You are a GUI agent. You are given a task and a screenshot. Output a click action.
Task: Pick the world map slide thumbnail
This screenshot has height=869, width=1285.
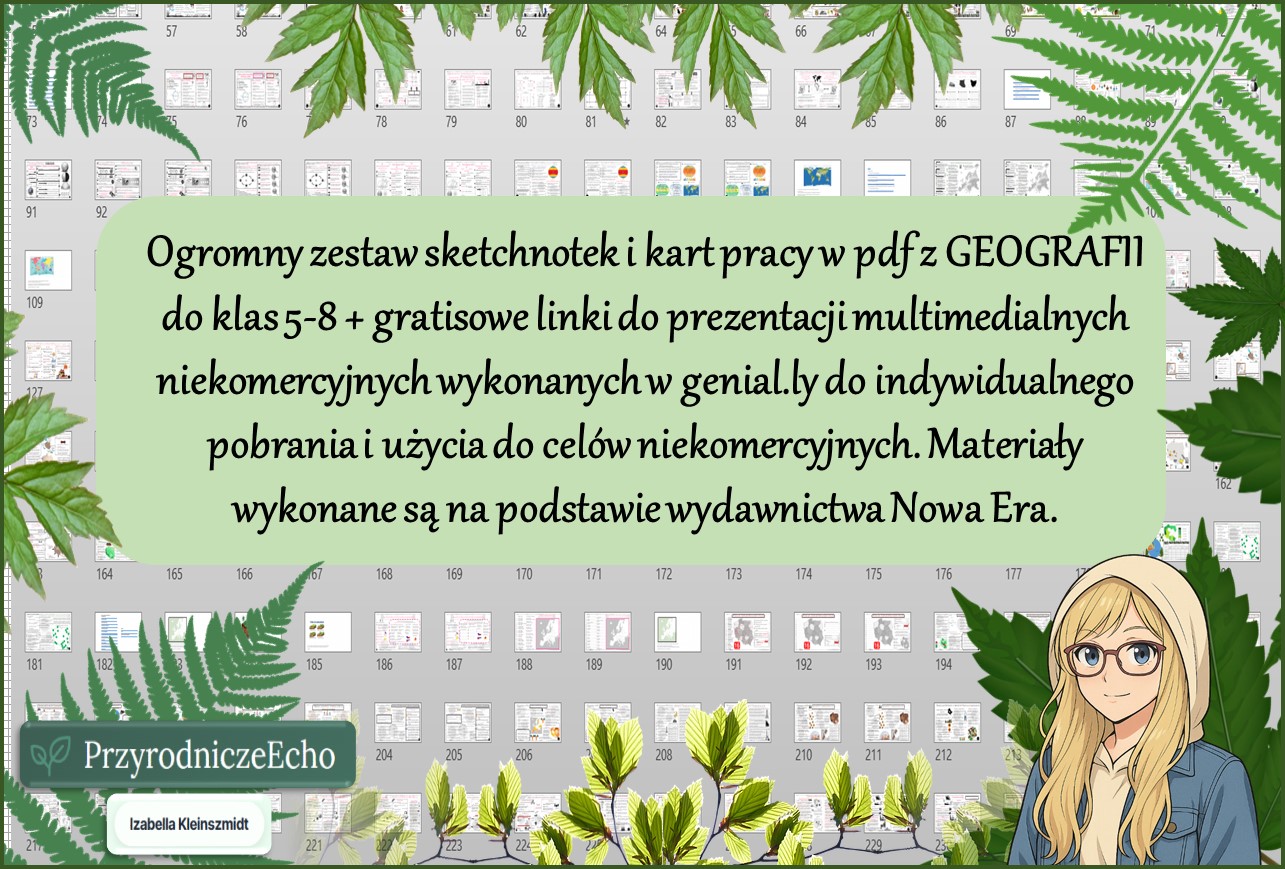coord(817,180)
